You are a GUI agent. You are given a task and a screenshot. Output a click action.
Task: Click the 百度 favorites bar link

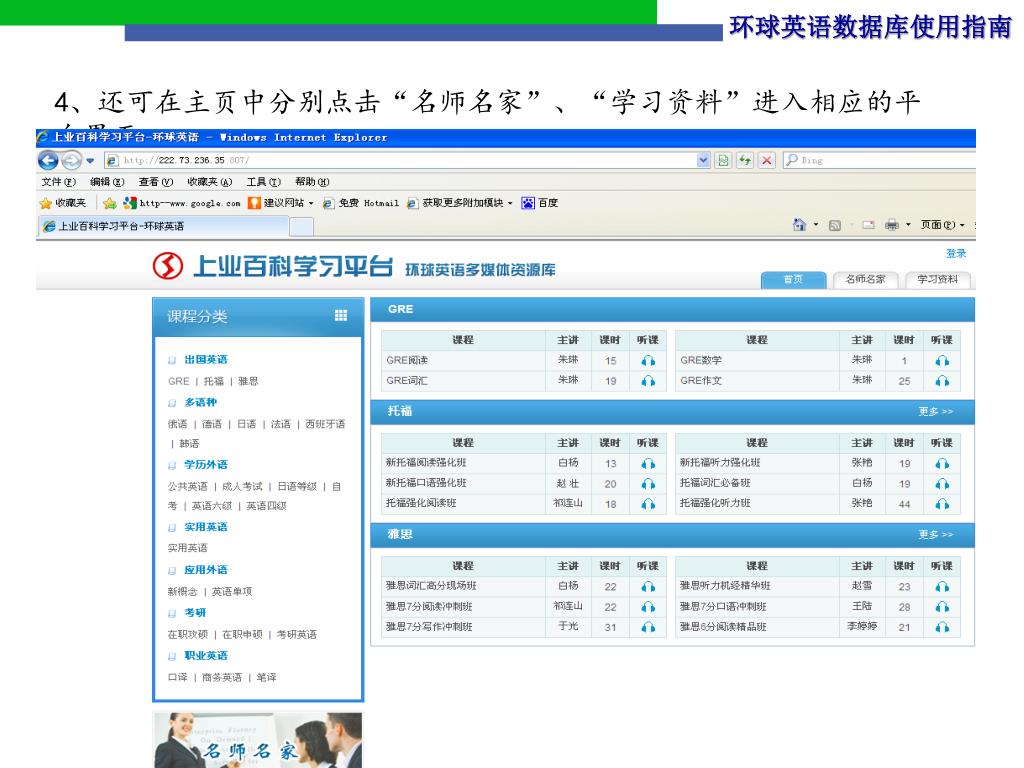(539, 203)
